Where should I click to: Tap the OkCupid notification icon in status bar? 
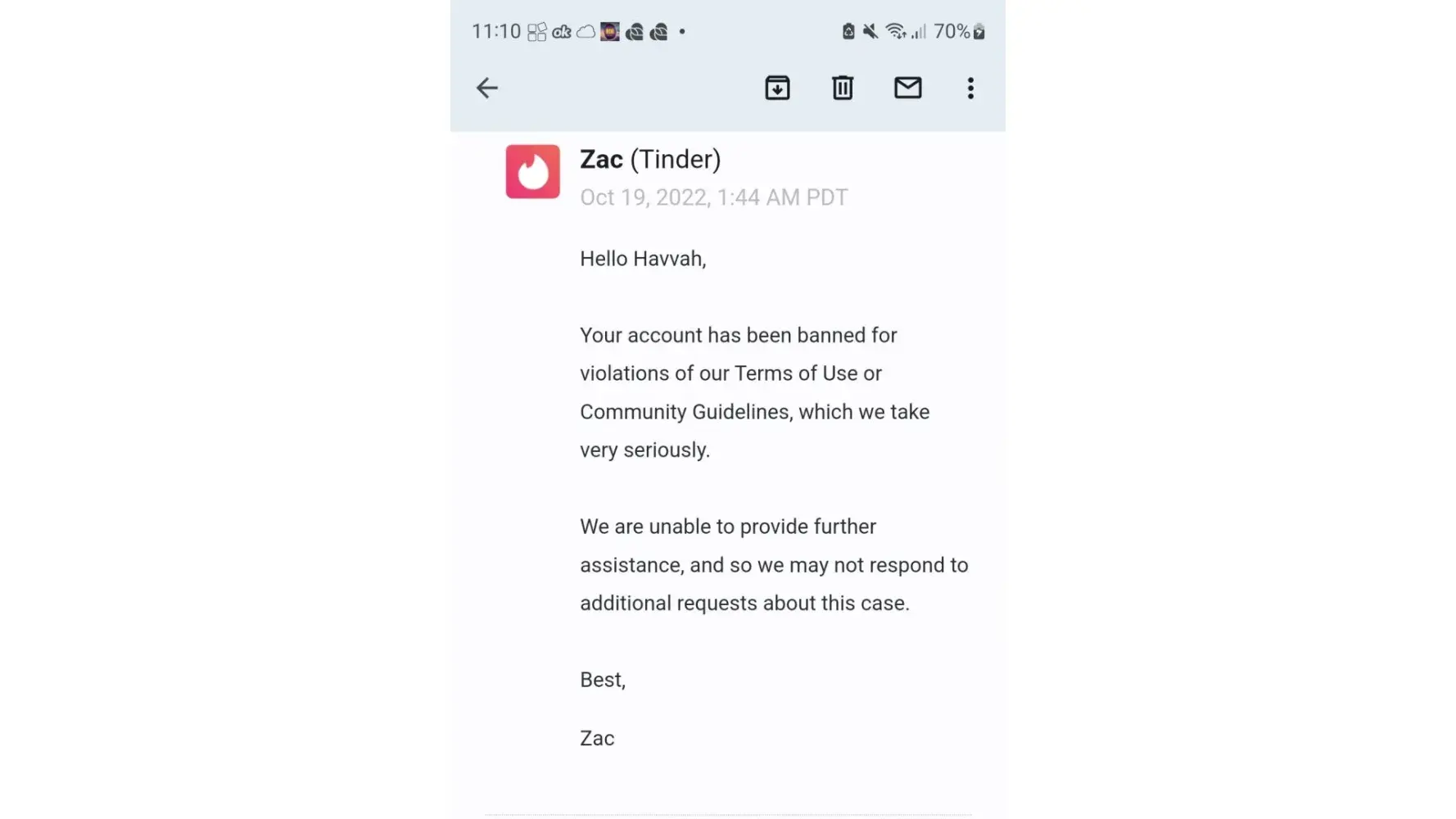click(x=562, y=32)
